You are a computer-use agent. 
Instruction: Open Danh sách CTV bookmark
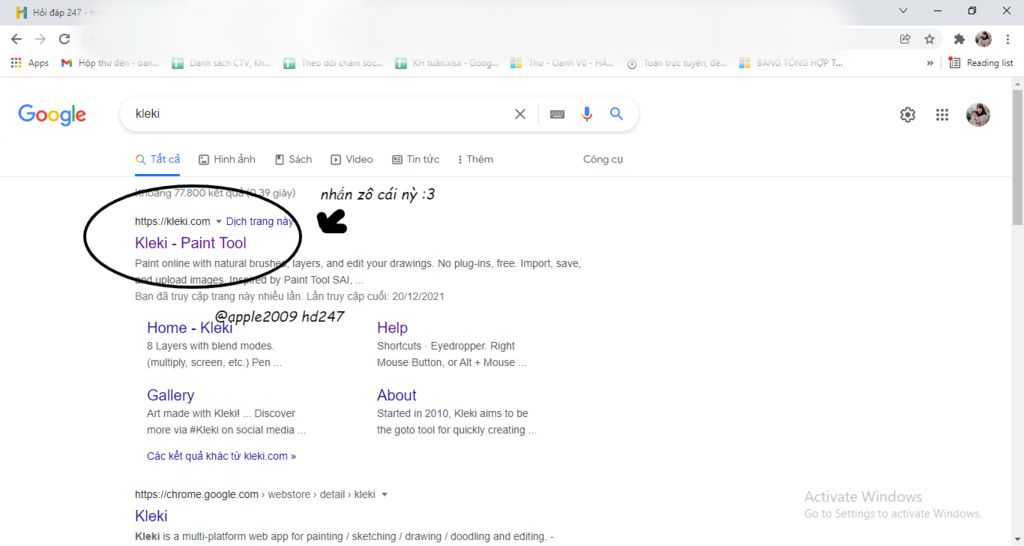click(x=221, y=63)
